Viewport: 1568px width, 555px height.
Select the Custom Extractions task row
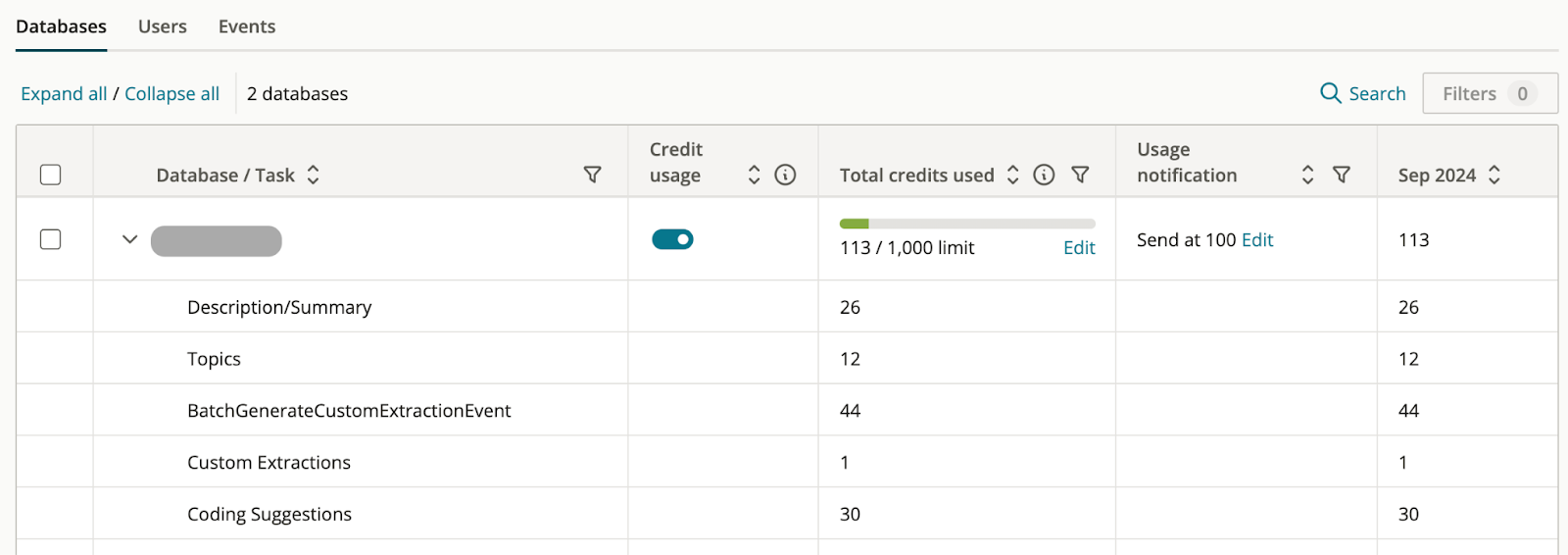pos(787,462)
